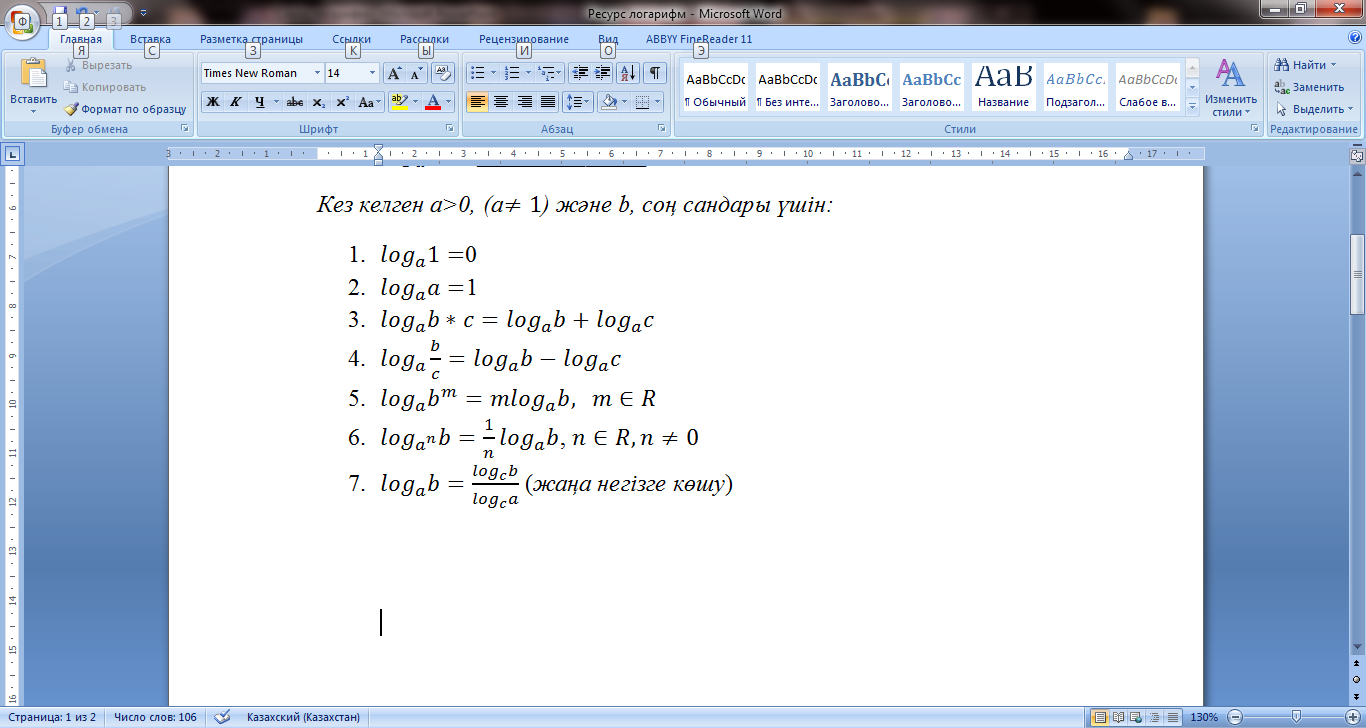
Task: Apply yellow text highlight color
Action: point(398,102)
